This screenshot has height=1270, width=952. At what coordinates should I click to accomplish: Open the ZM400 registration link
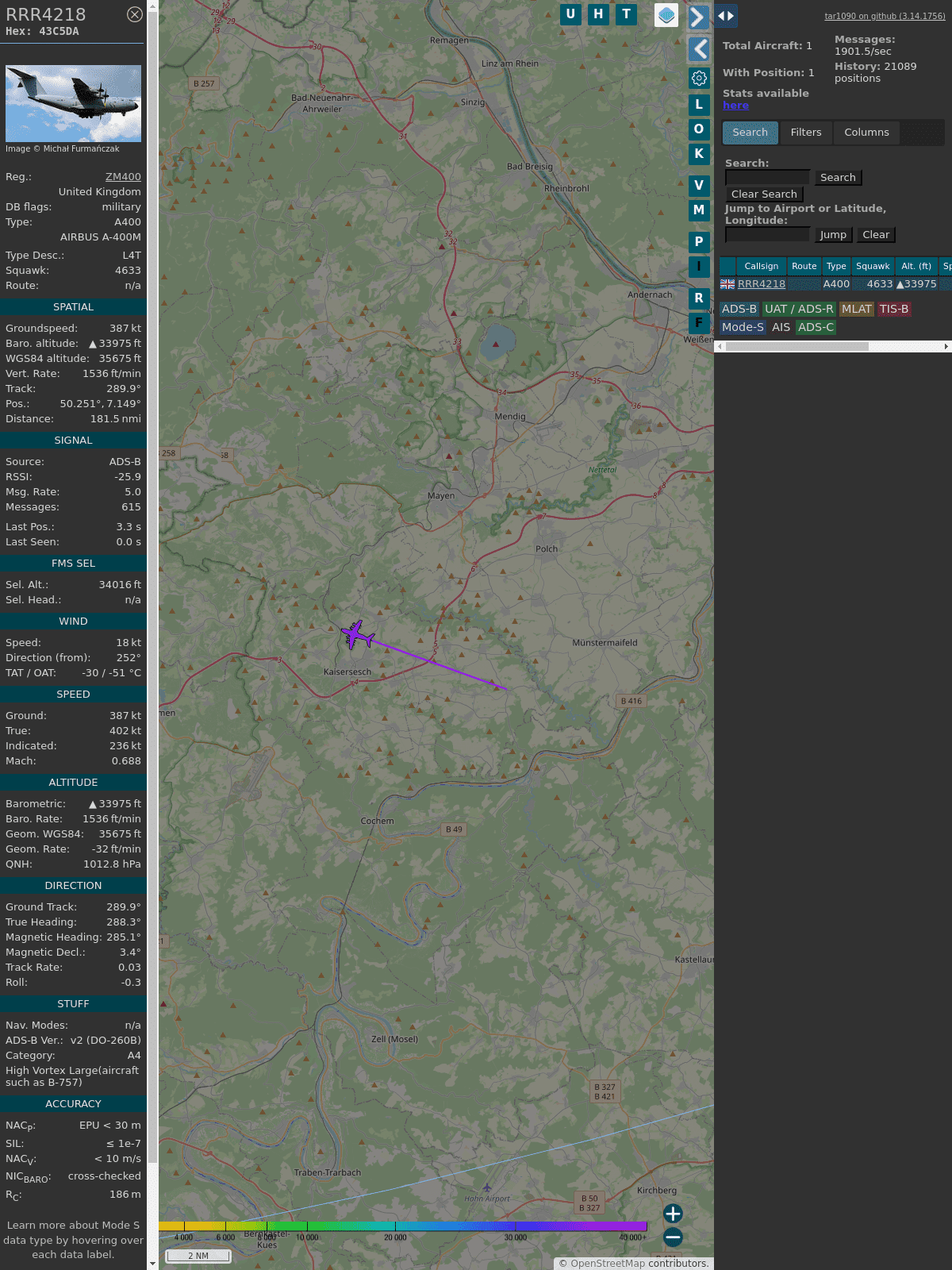click(x=123, y=177)
